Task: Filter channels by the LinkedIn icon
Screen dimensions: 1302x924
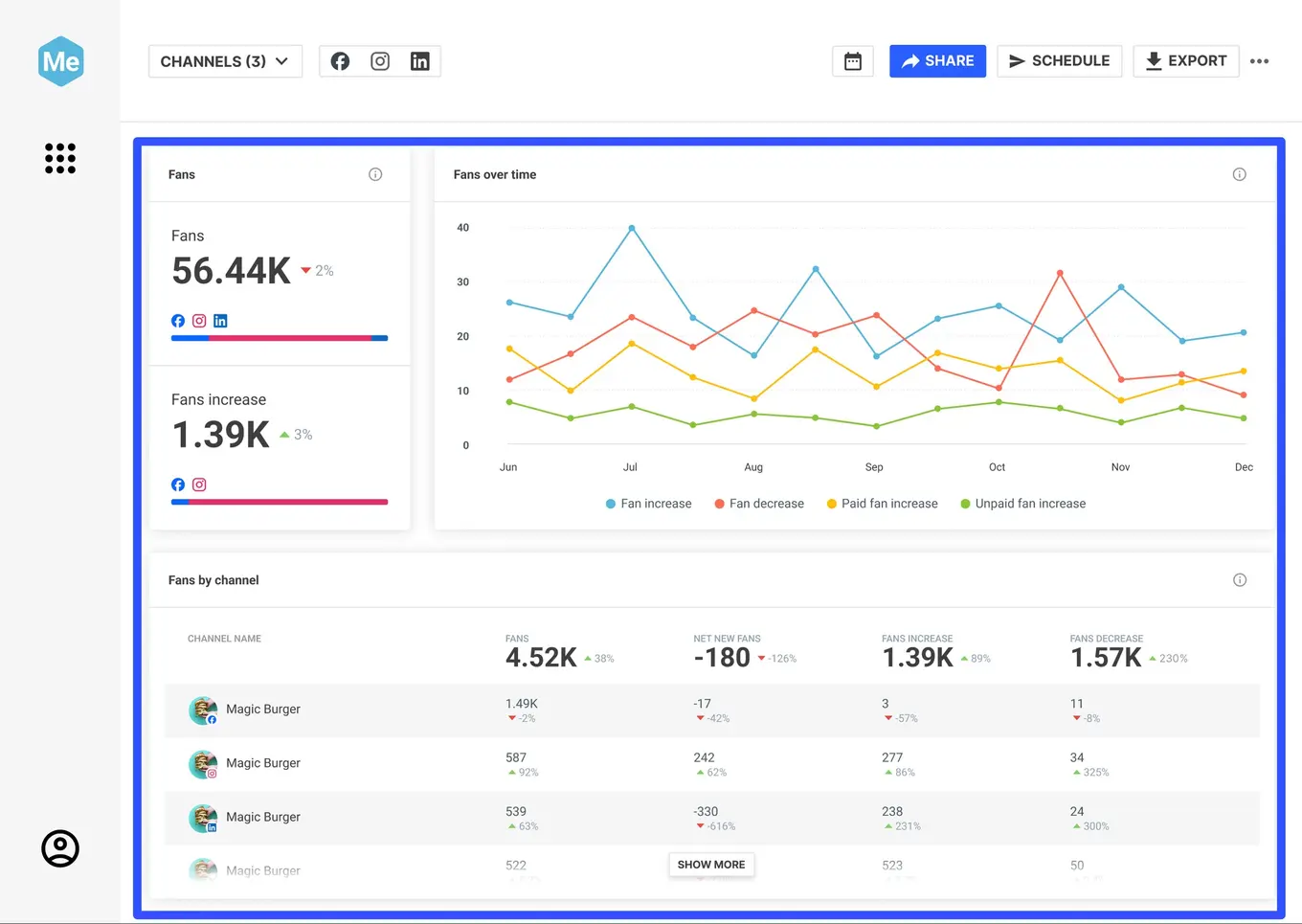Action: (x=420, y=60)
